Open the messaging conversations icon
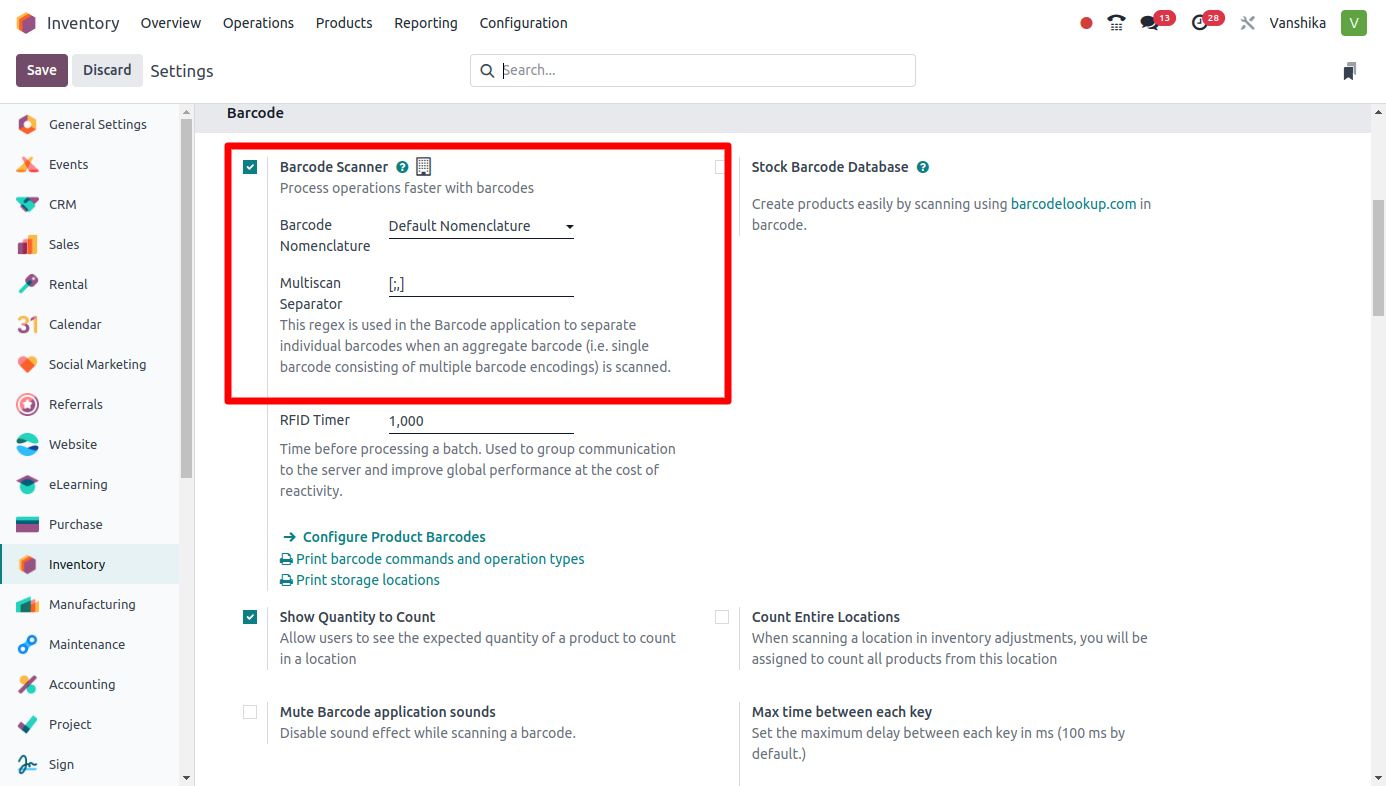The height and width of the screenshot is (786, 1386). coord(1148,22)
